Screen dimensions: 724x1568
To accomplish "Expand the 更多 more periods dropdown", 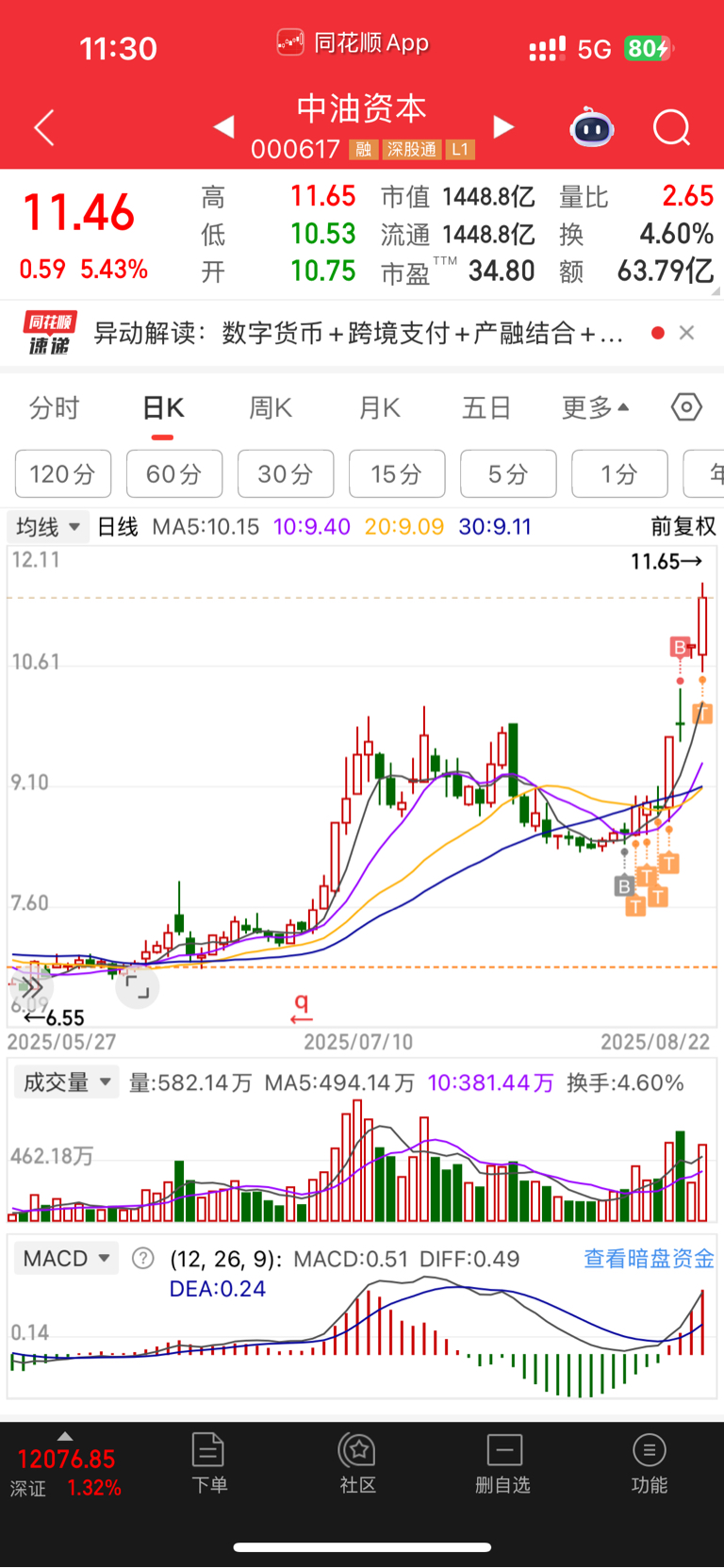I will tap(596, 408).
